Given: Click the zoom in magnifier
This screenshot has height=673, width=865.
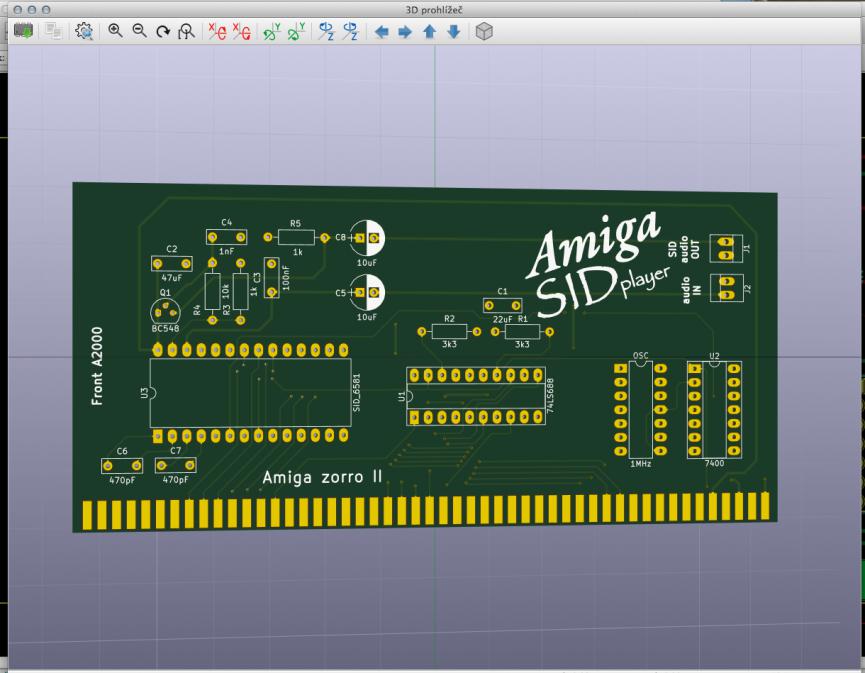Looking at the screenshot, I should point(116,32).
